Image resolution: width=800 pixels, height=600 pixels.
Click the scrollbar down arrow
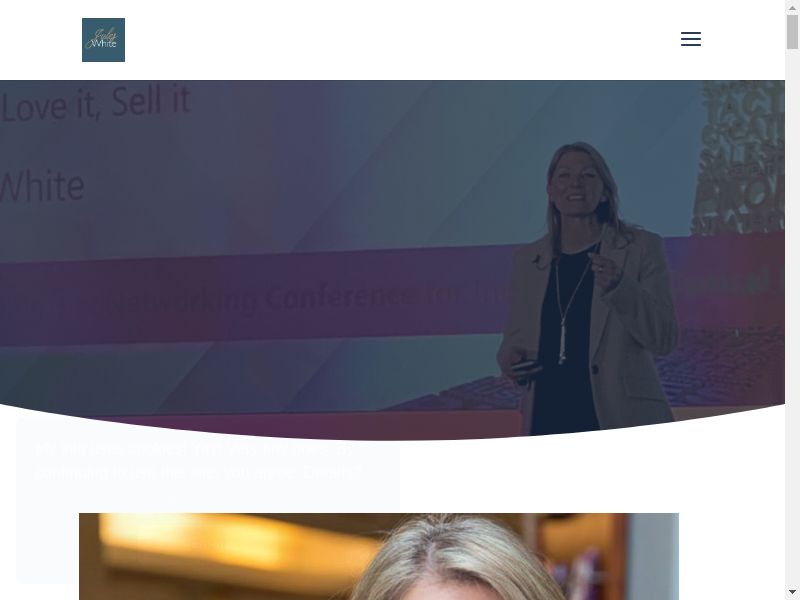792,593
